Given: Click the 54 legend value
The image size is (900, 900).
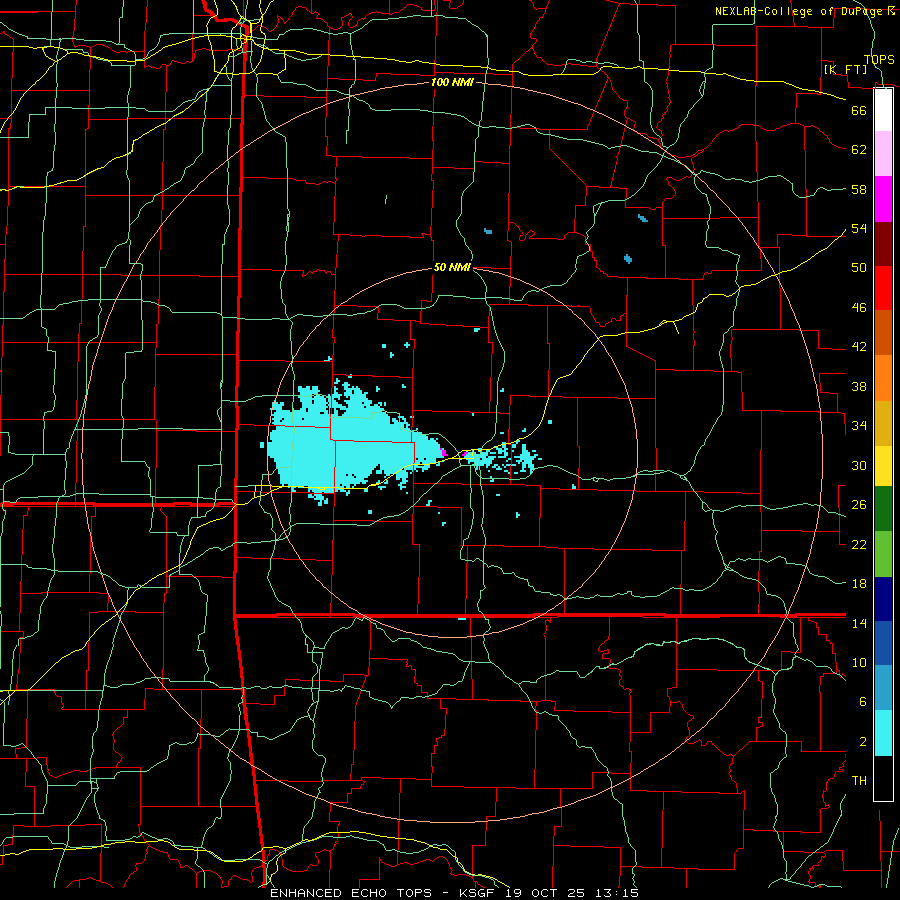Looking at the screenshot, I should (859, 228).
